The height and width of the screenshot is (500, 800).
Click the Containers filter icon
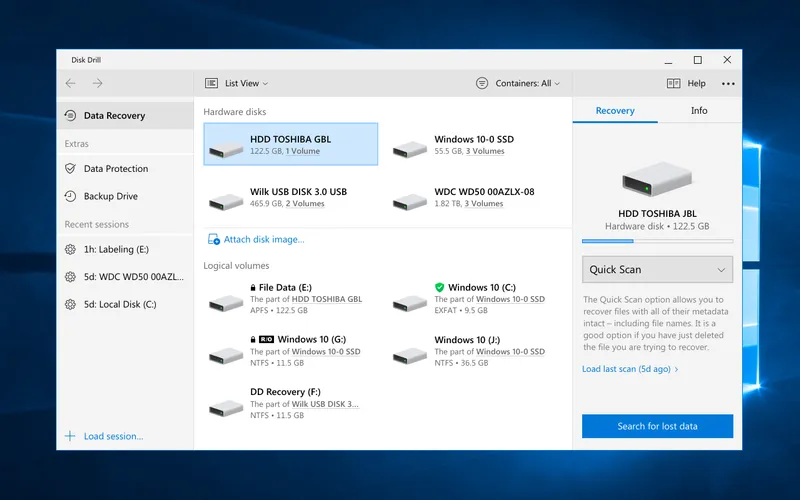pyautogui.click(x=482, y=83)
